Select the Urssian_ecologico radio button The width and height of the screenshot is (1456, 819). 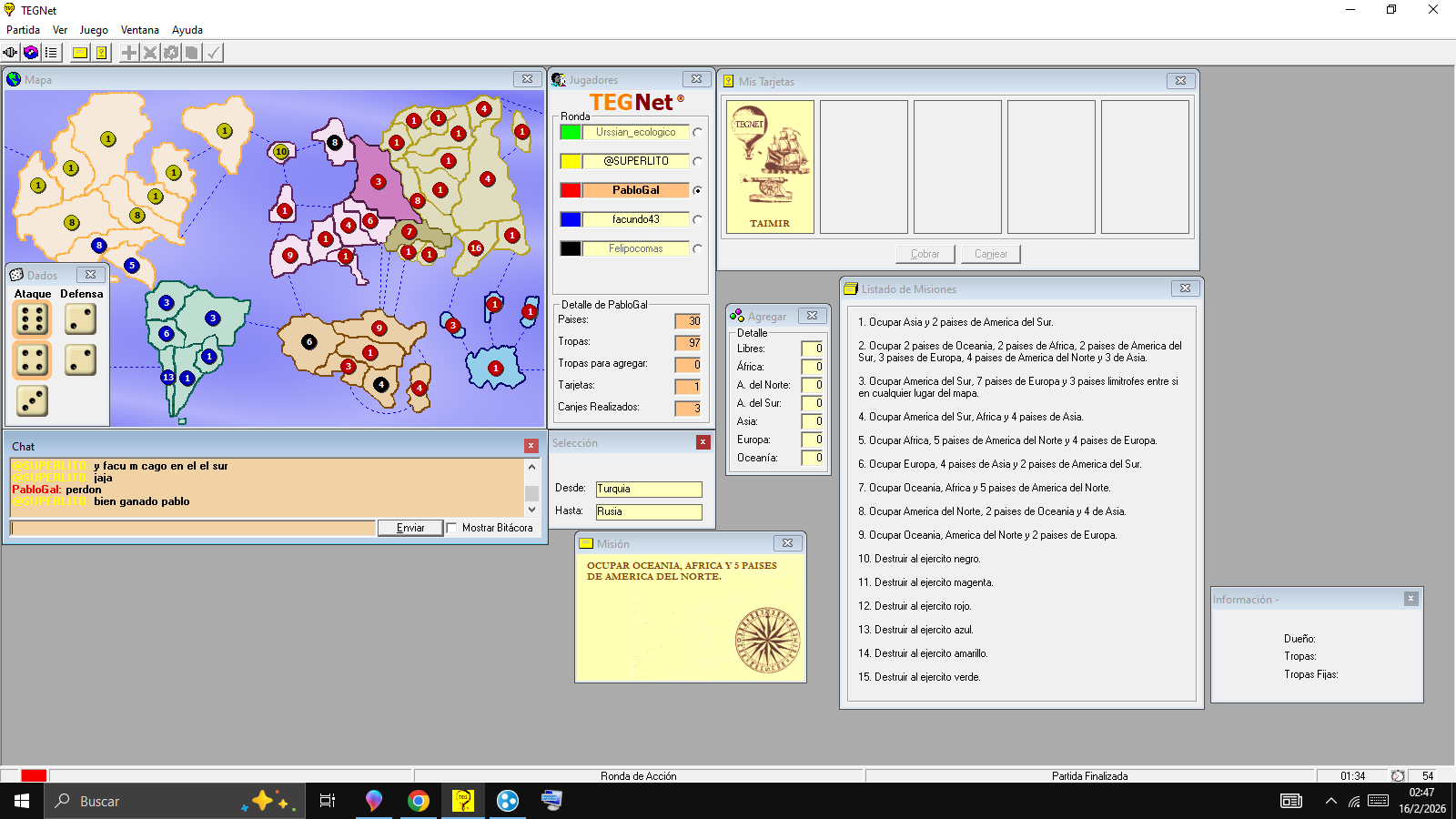pyautogui.click(x=697, y=132)
